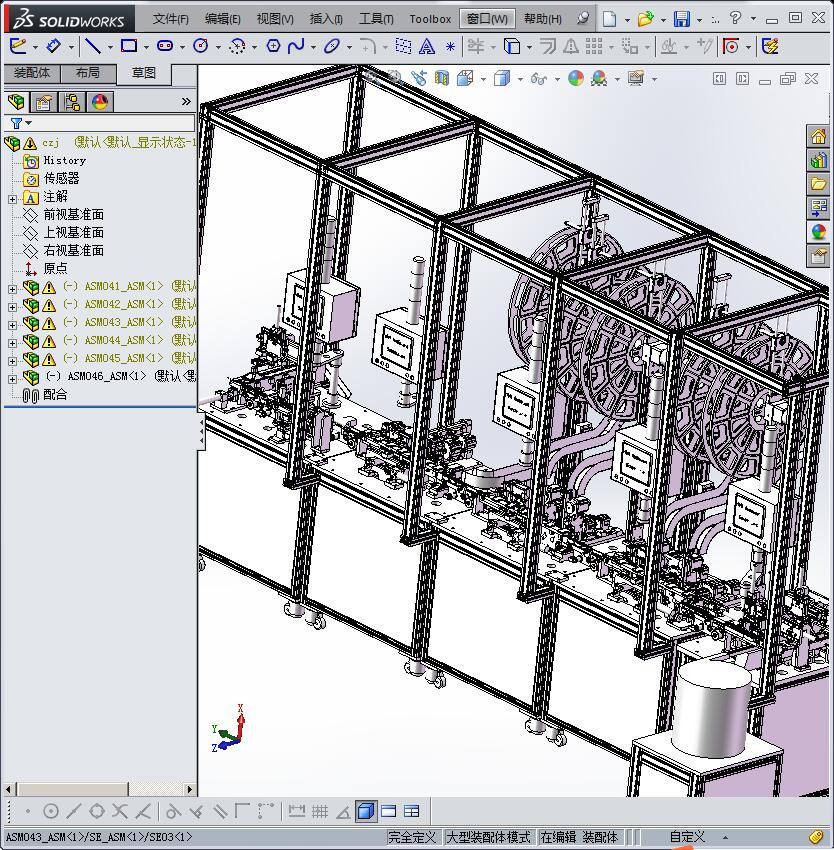Click the Rapid Sketch icon
Screen dimensions: 834x850
(770, 47)
